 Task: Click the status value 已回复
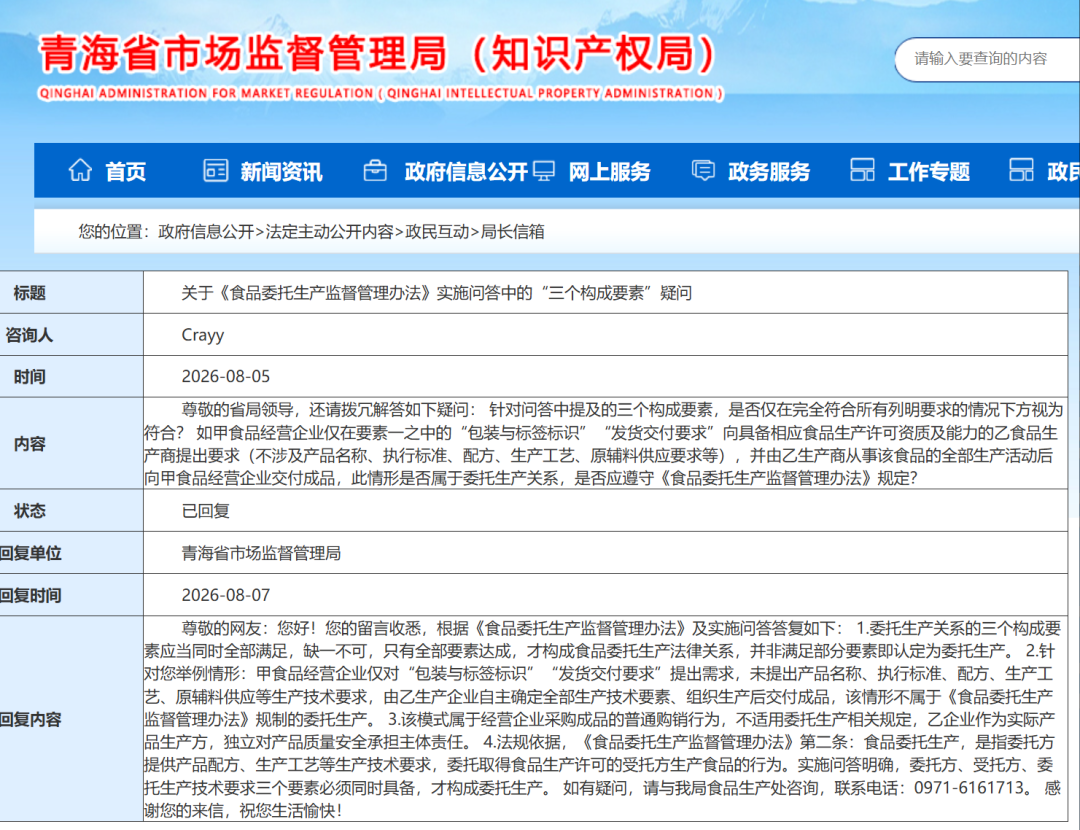205,511
